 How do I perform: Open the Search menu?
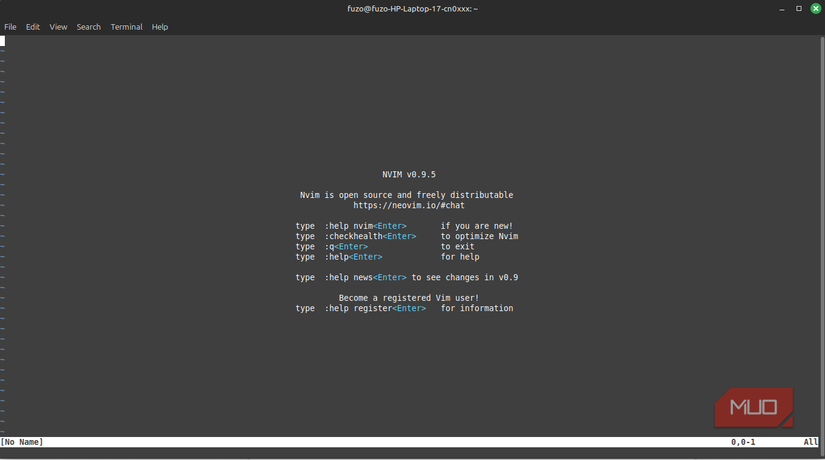tap(88, 27)
